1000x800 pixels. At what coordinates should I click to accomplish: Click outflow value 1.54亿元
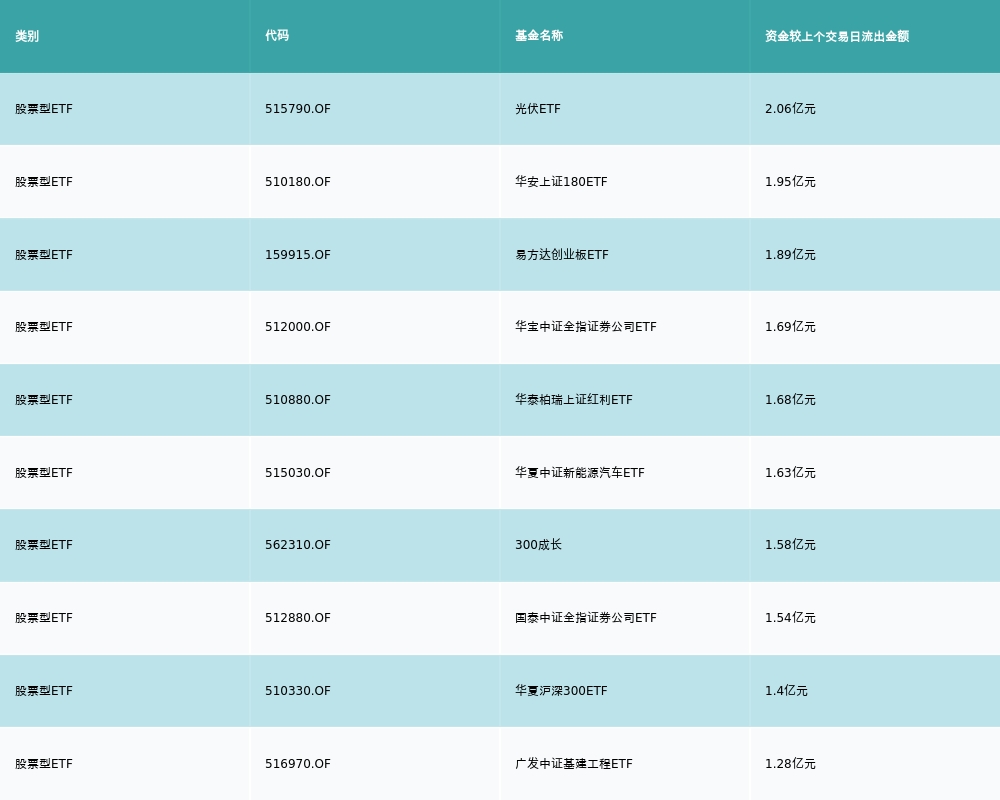click(x=790, y=618)
